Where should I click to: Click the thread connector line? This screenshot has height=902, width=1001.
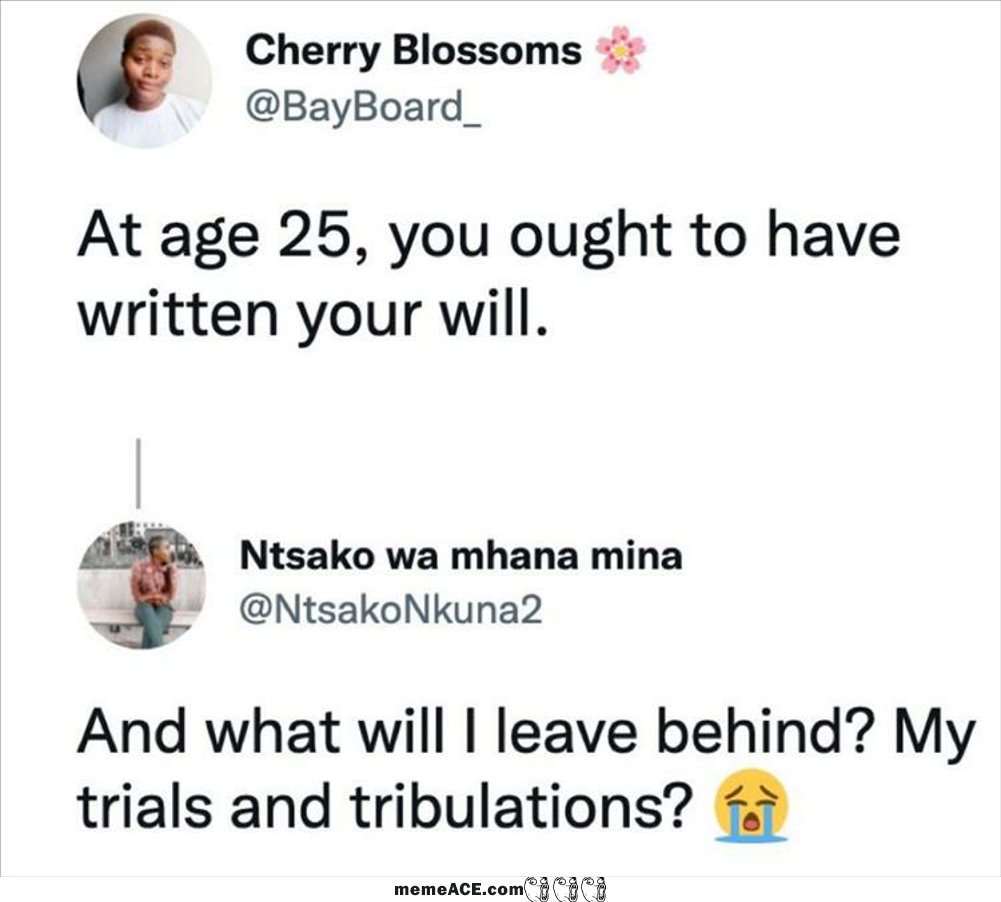tap(139, 472)
